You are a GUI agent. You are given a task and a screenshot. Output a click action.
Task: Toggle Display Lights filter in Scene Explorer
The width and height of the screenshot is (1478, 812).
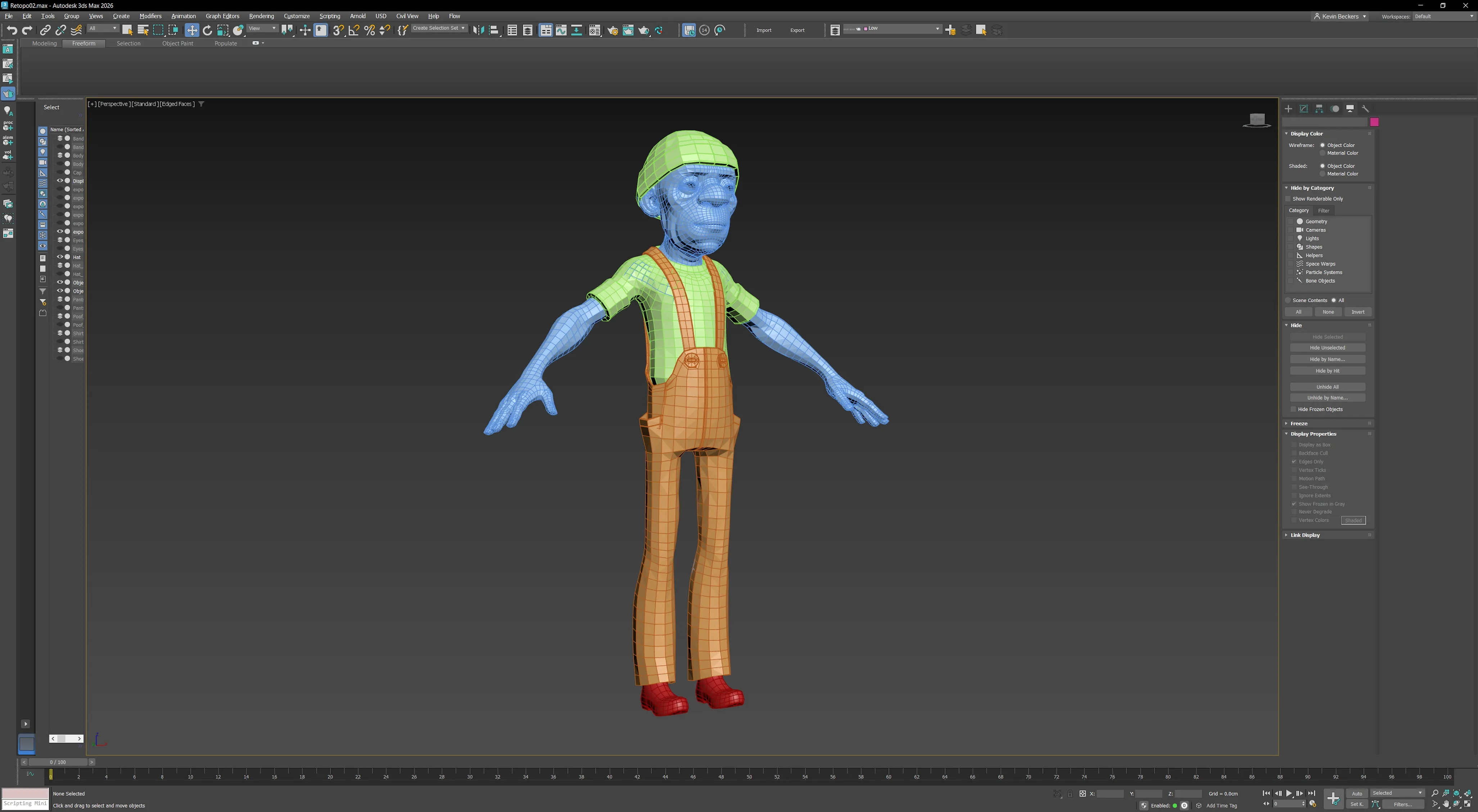coord(42,152)
